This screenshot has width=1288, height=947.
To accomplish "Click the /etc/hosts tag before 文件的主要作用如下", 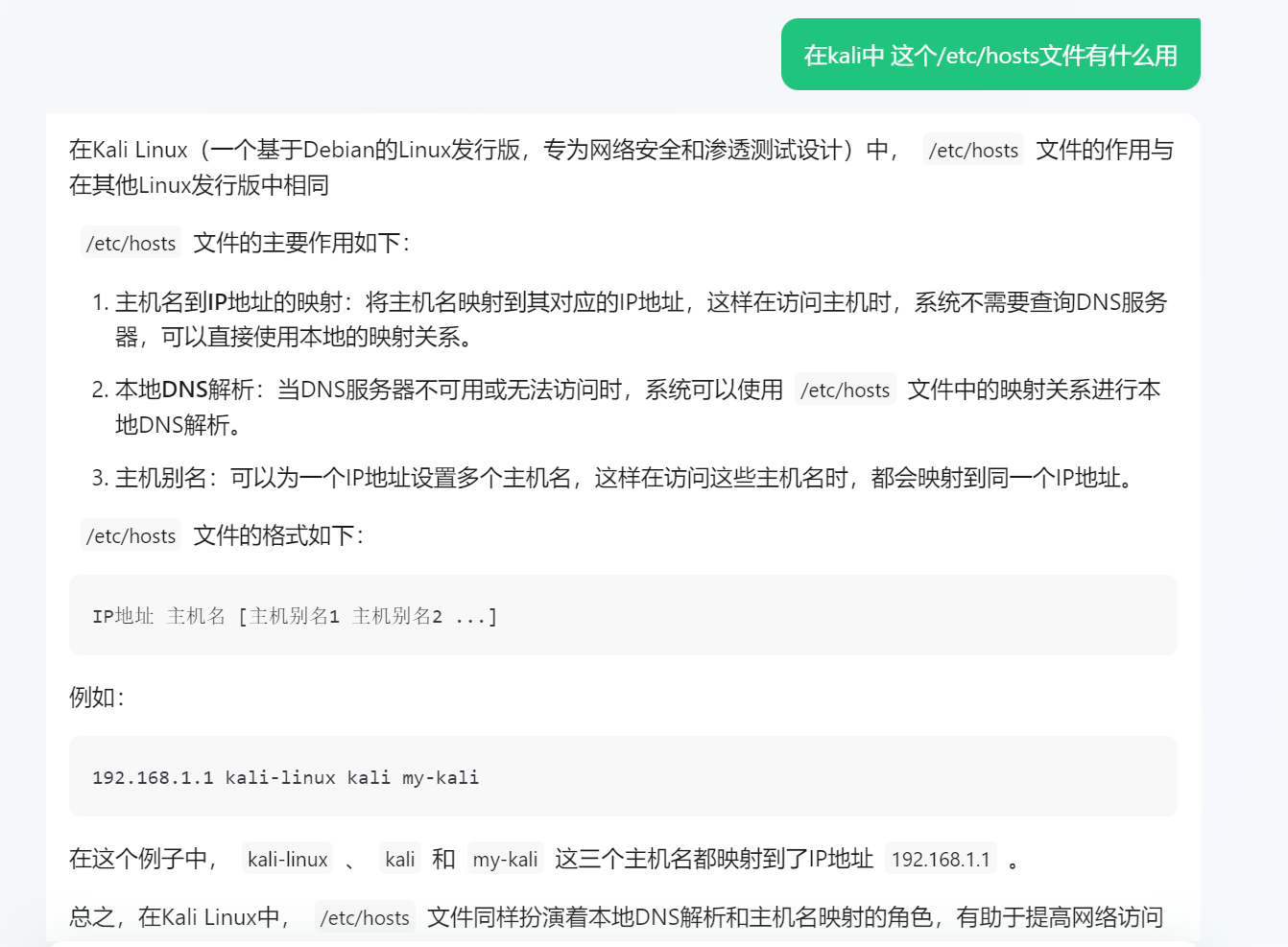I will (x=131, y=244).
